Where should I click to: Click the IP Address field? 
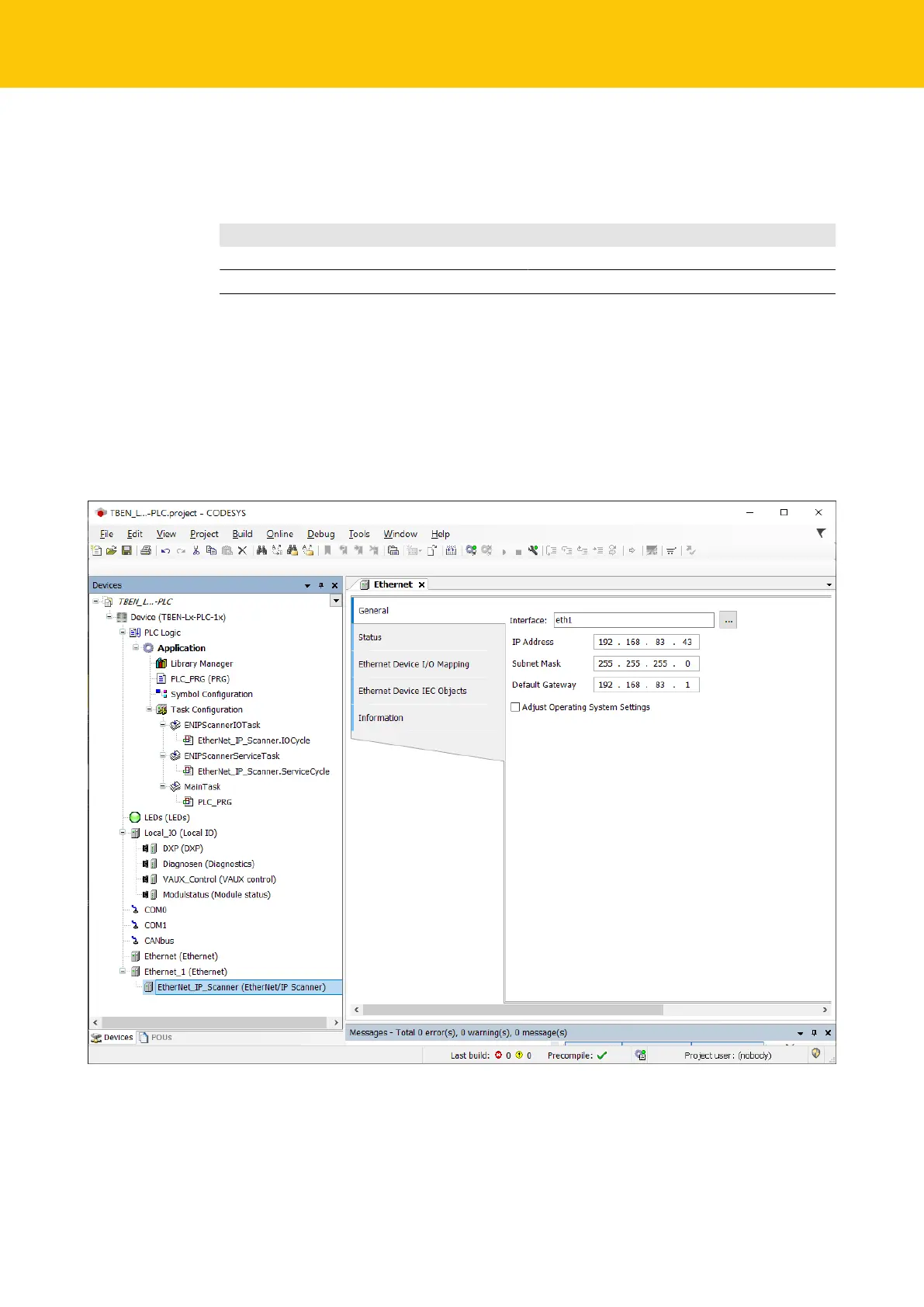coord(646,642)
